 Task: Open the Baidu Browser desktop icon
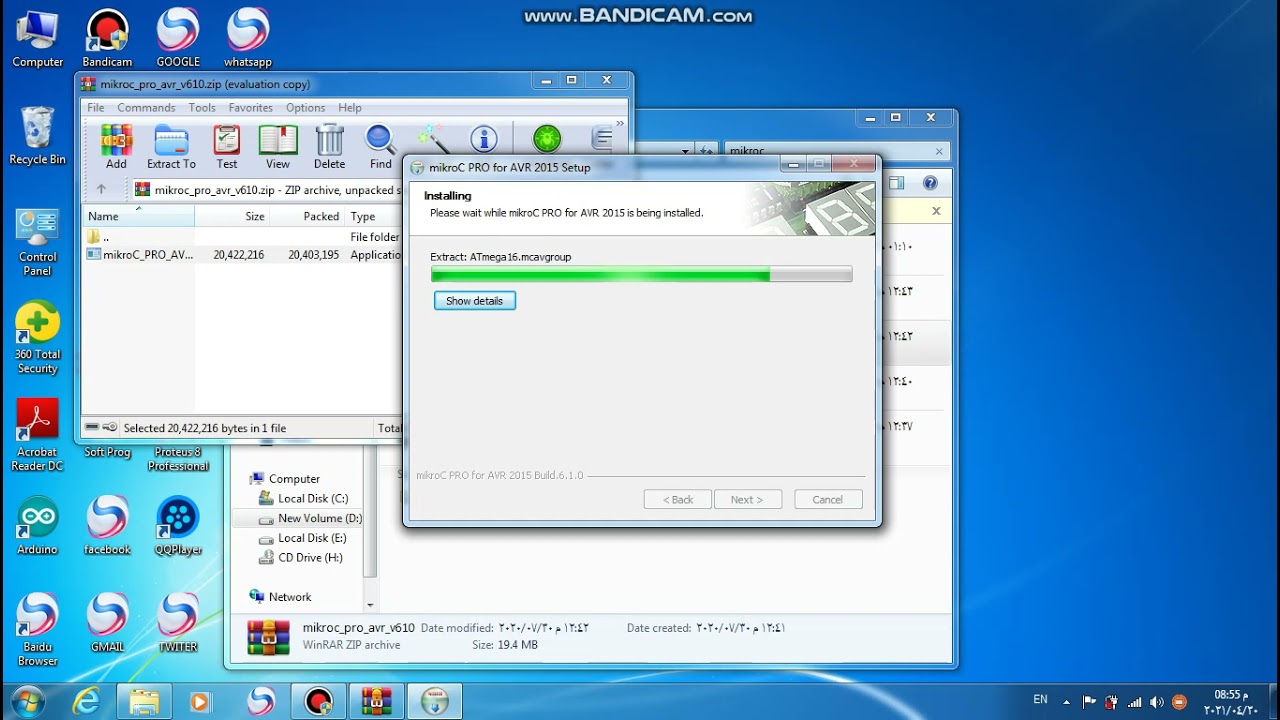[x=38, y=630]
